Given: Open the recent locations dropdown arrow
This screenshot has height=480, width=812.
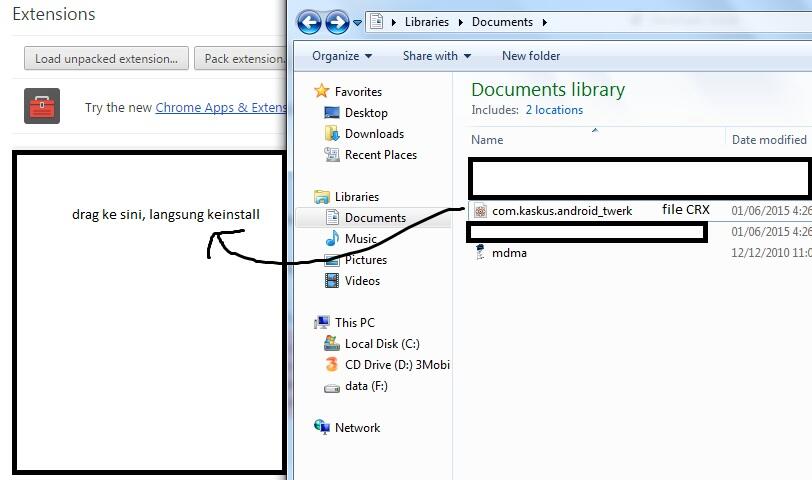Looking at the screenshot, I should tap(357, 23).
